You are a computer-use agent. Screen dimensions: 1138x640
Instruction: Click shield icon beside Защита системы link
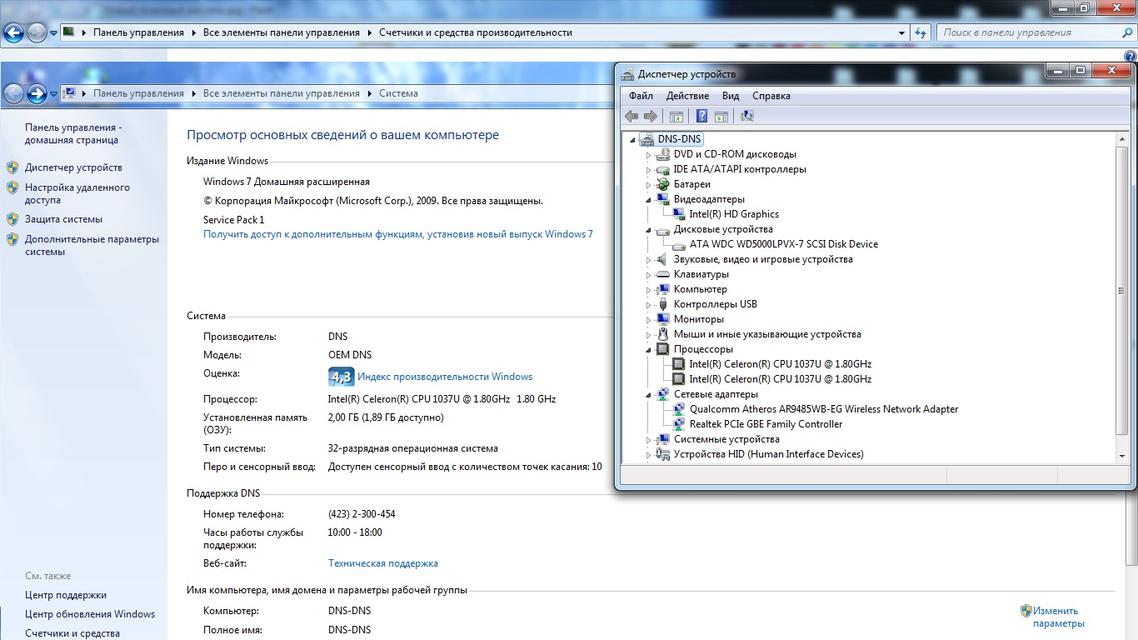12,219
